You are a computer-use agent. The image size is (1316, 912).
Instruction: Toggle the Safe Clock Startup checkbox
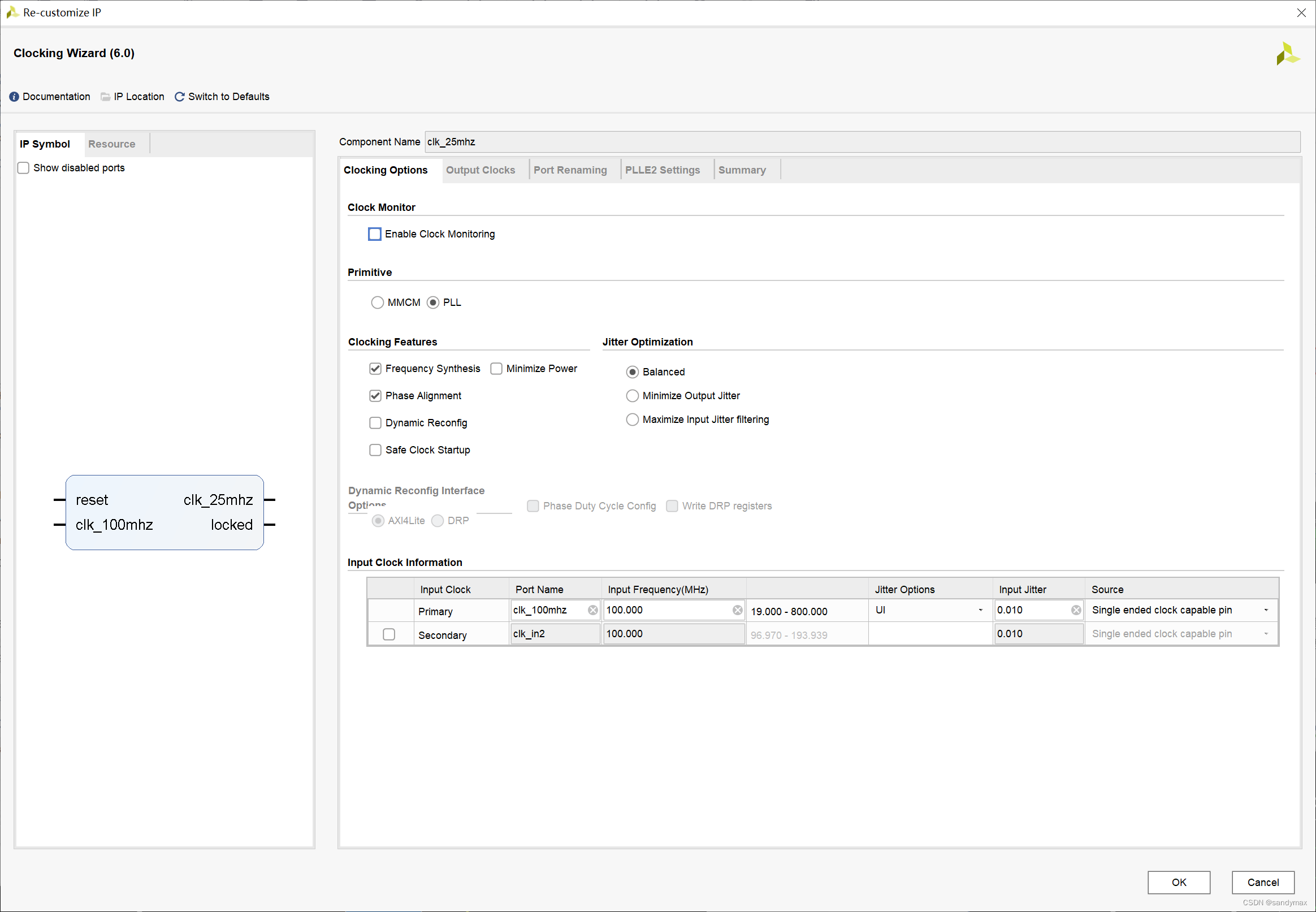pyautogui.click(x=375, y=450)
